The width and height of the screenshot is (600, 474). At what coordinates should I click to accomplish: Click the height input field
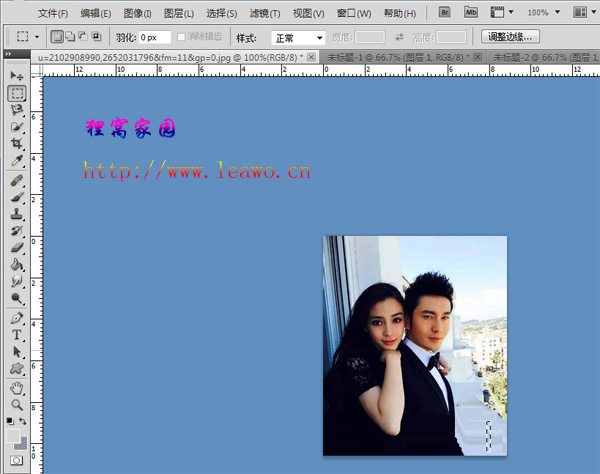click(x=452, y=37)
